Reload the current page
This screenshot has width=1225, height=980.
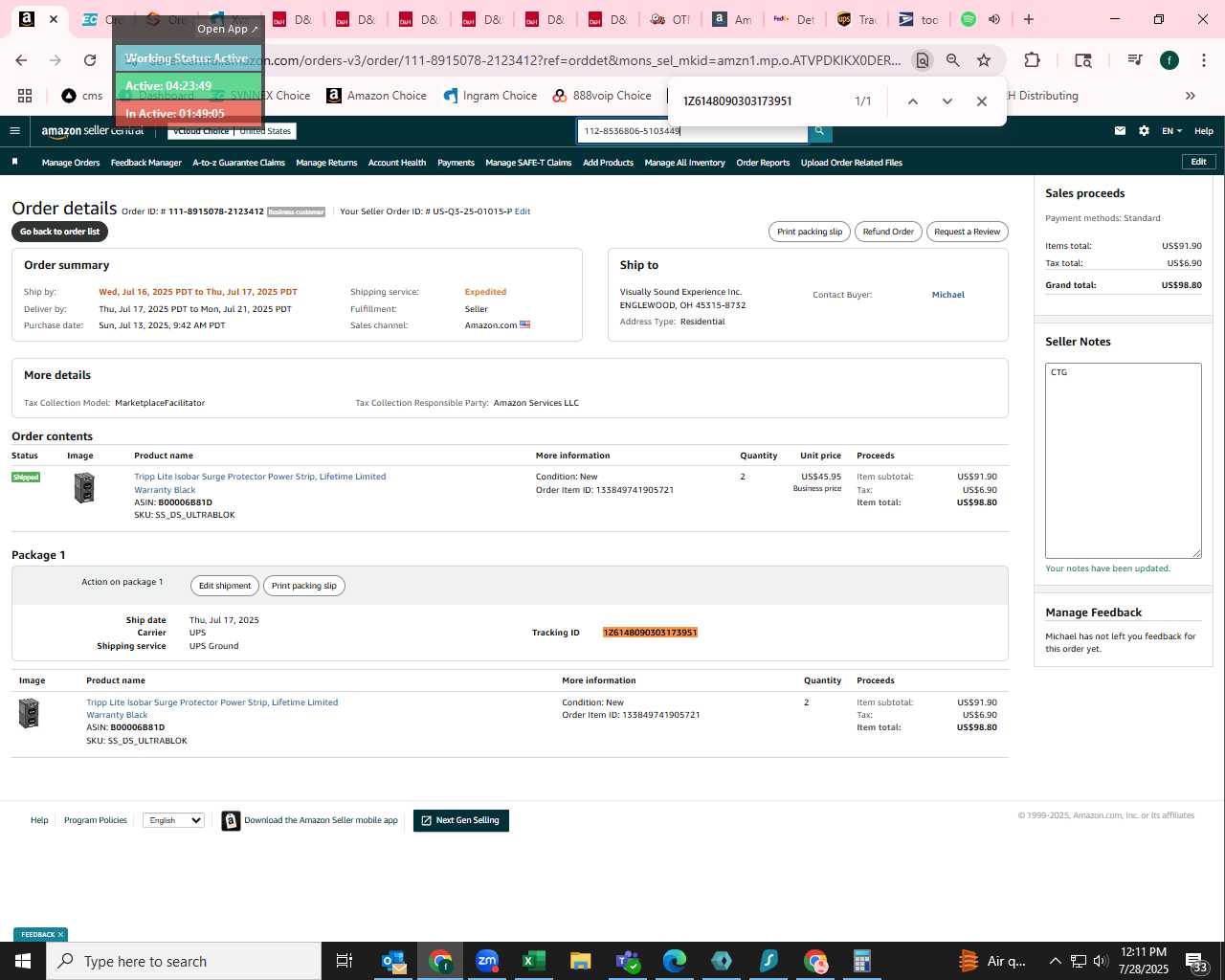(90, 60)
